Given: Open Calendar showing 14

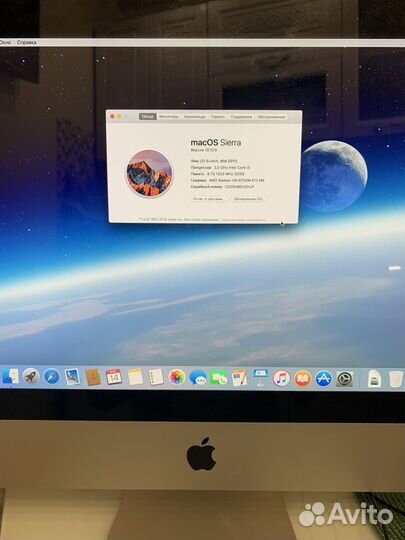Looking at the screenshot, I should [114, 377].
